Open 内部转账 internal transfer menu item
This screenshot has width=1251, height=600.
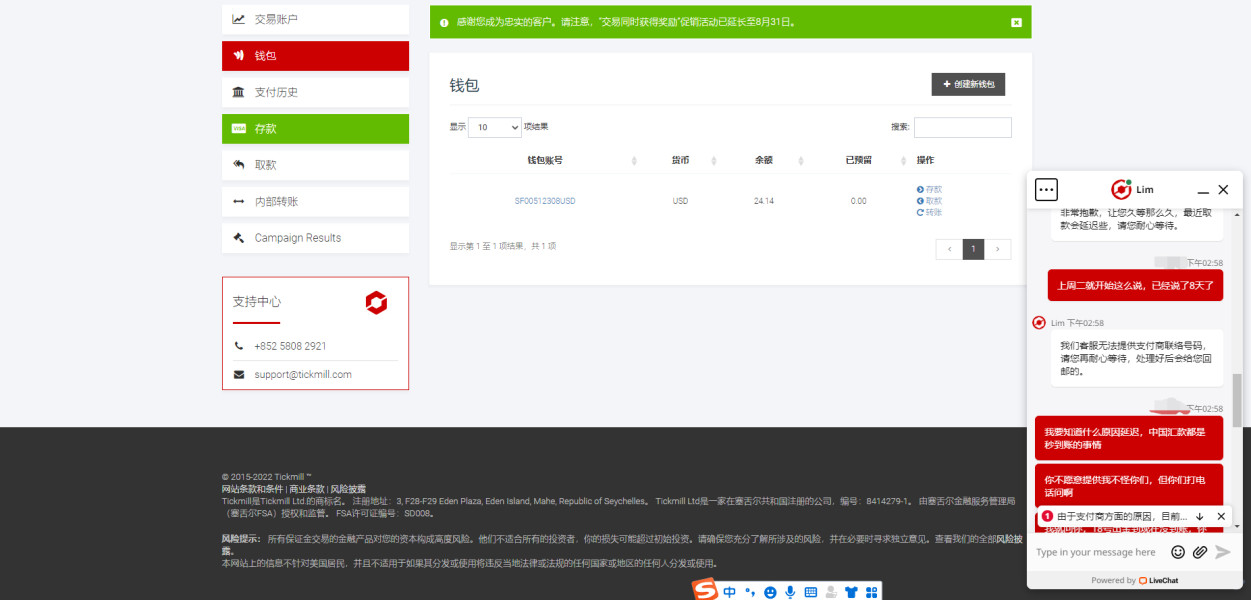315,201
